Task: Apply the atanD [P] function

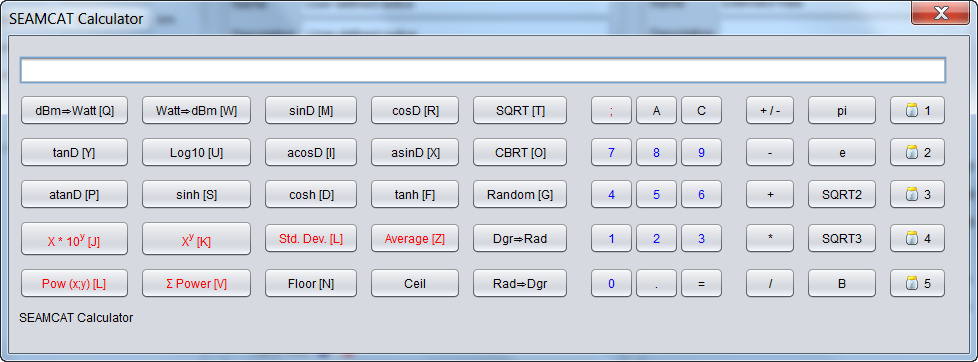Action: click(x=74, y=194)
